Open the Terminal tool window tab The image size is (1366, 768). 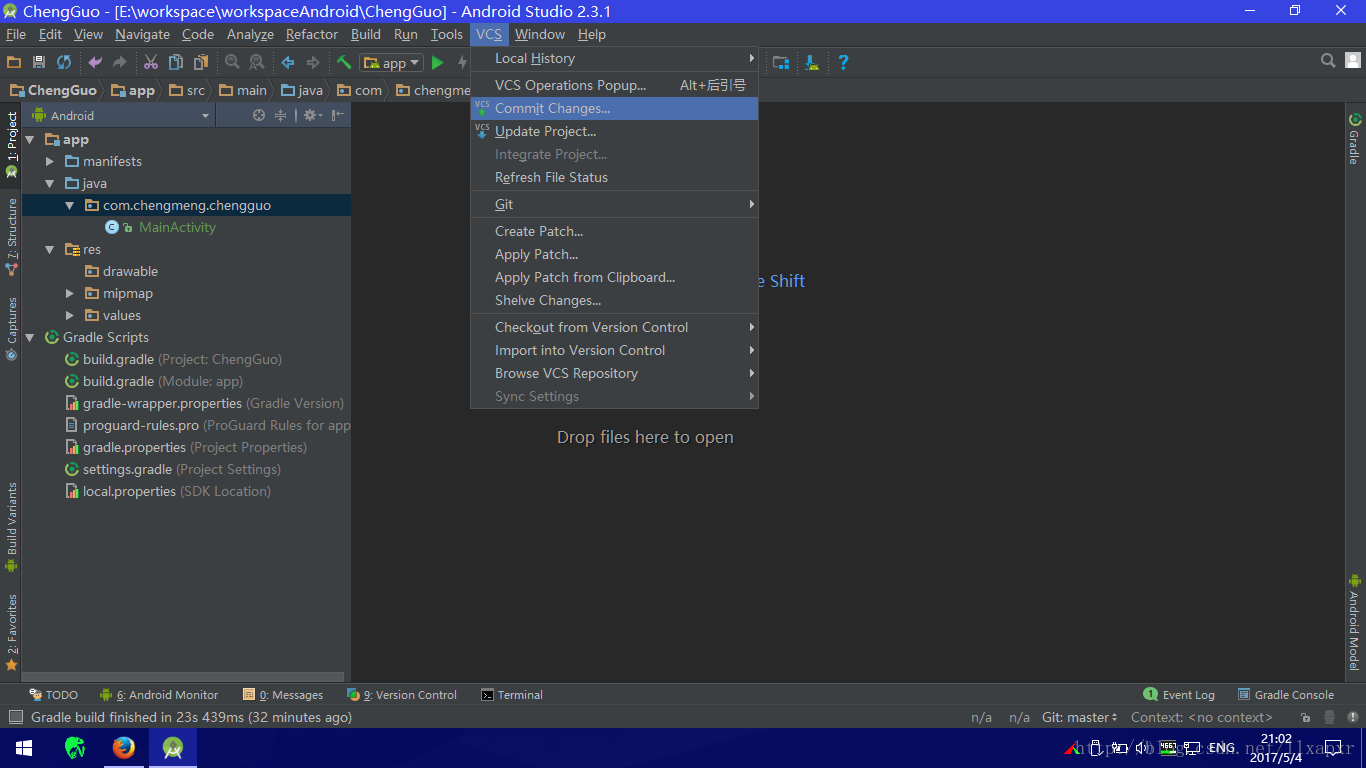pos(512,695)
